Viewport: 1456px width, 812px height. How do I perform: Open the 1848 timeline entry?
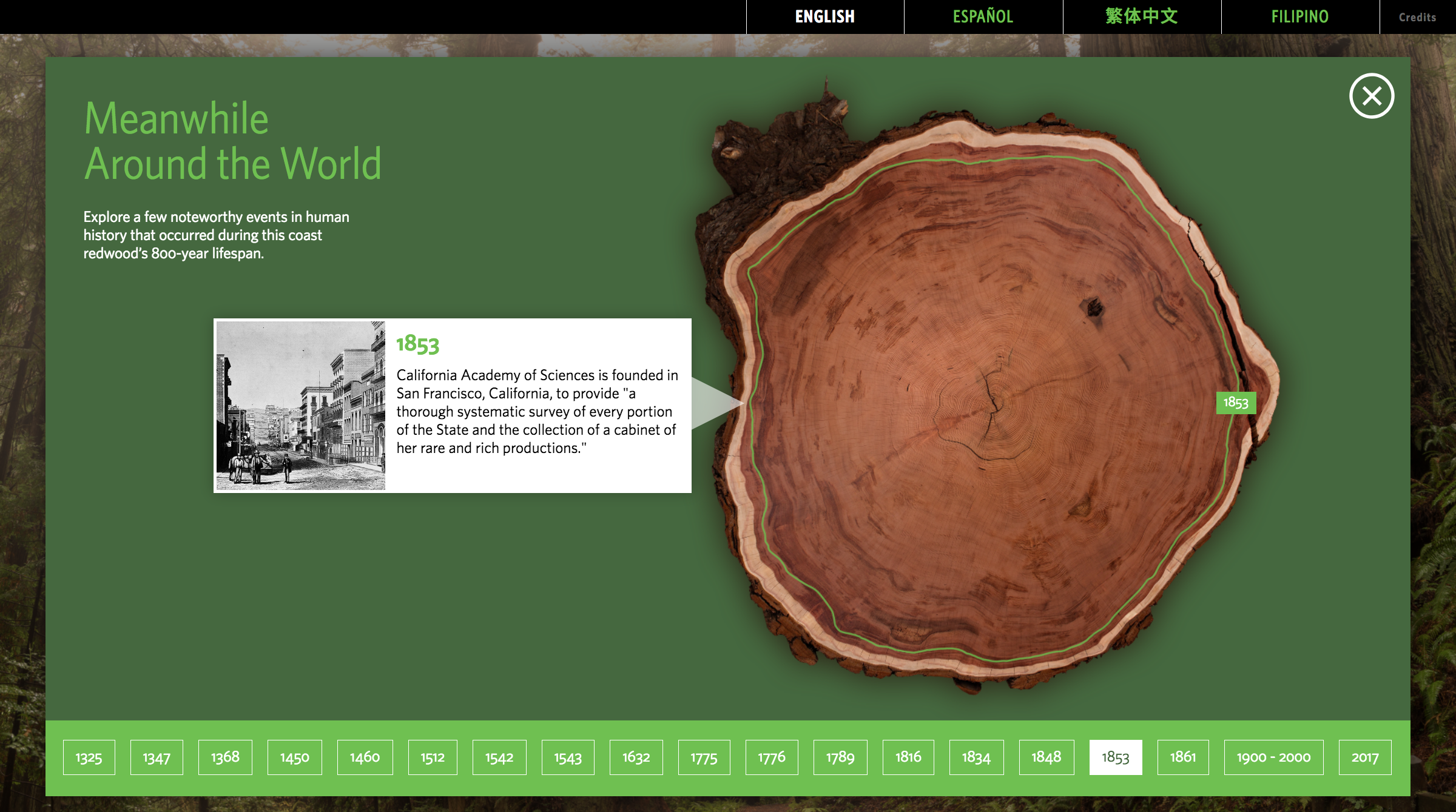[x=1046, y=757]
